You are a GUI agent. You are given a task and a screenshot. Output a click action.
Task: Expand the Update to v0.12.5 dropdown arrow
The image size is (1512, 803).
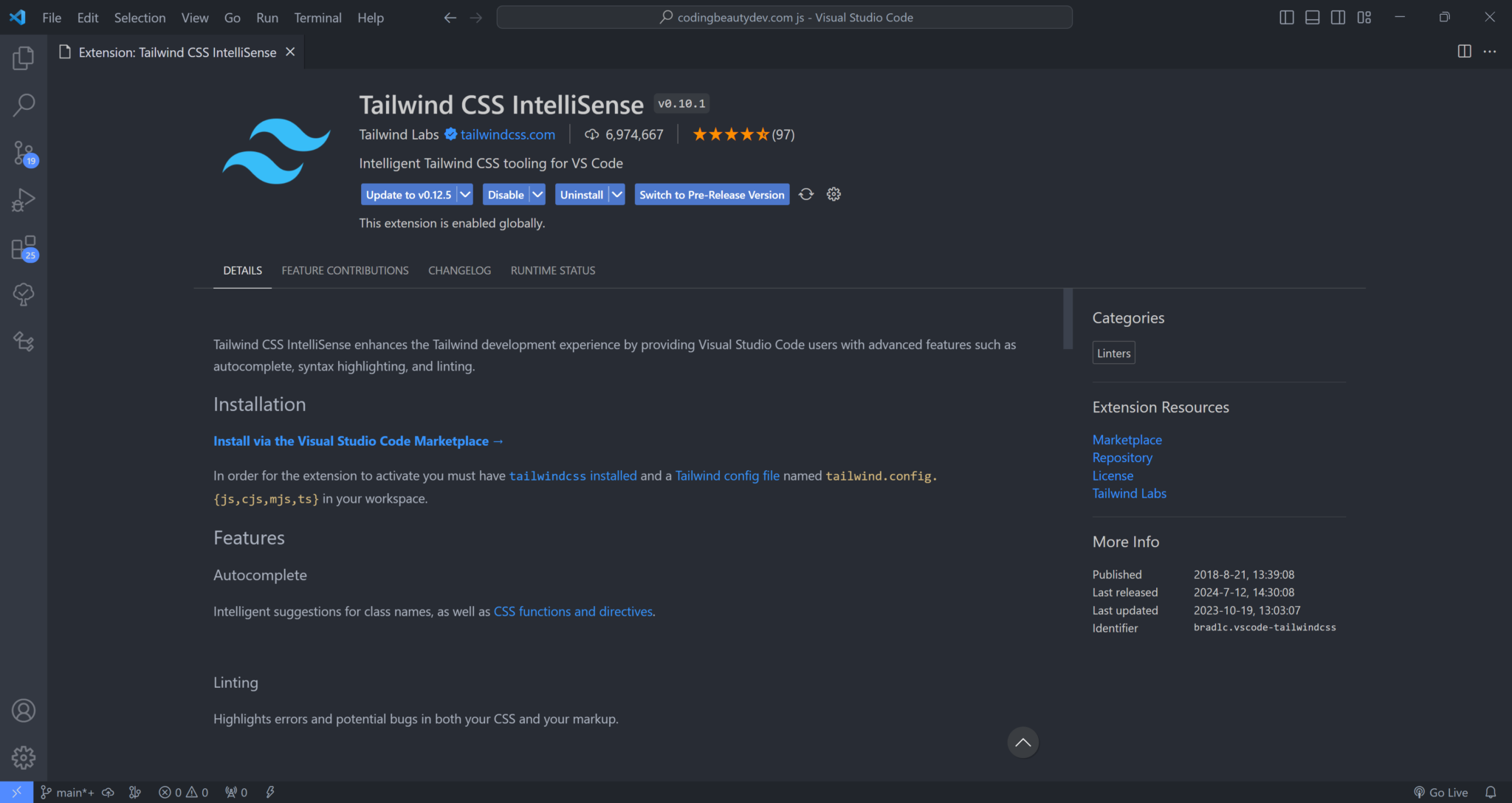coord(465,194)
